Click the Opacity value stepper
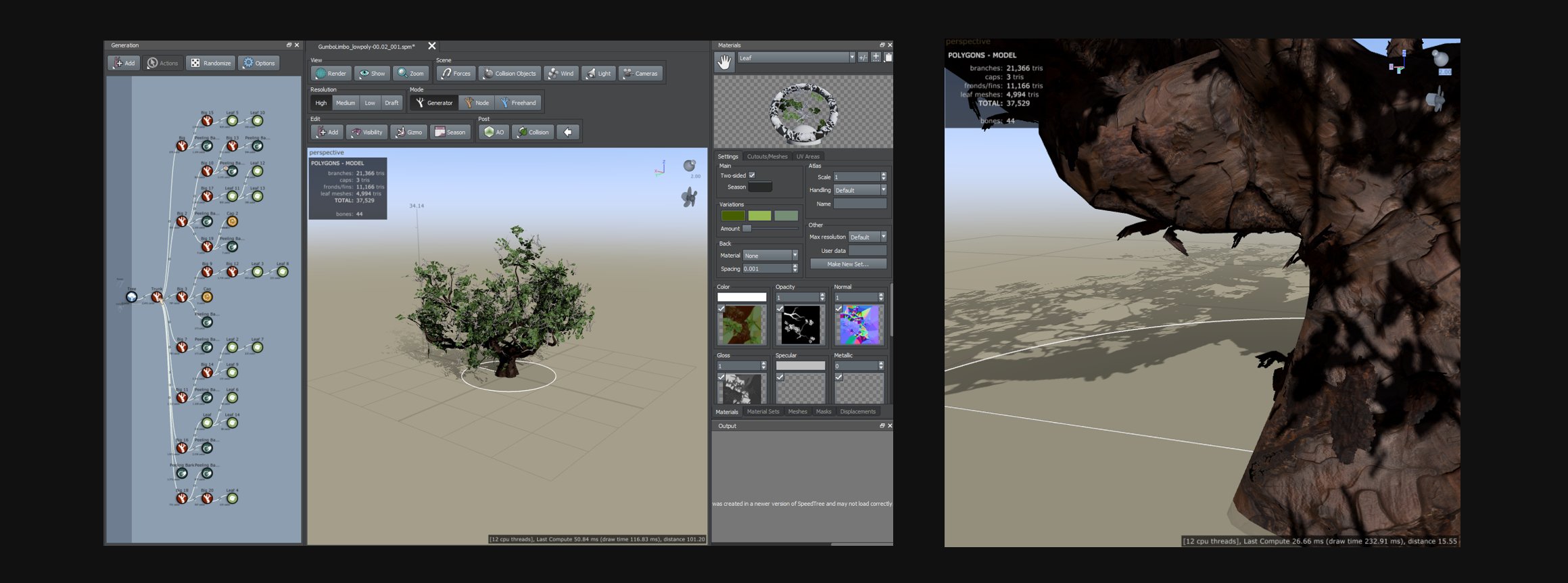 coord(822,297)
